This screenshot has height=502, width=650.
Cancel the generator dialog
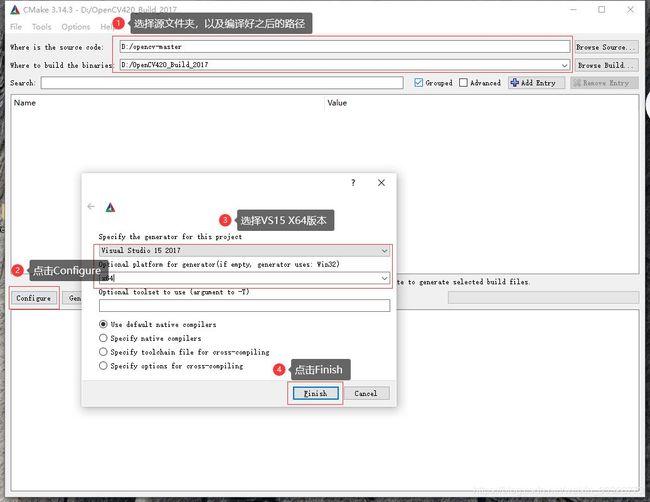click(x=366, y=393)
